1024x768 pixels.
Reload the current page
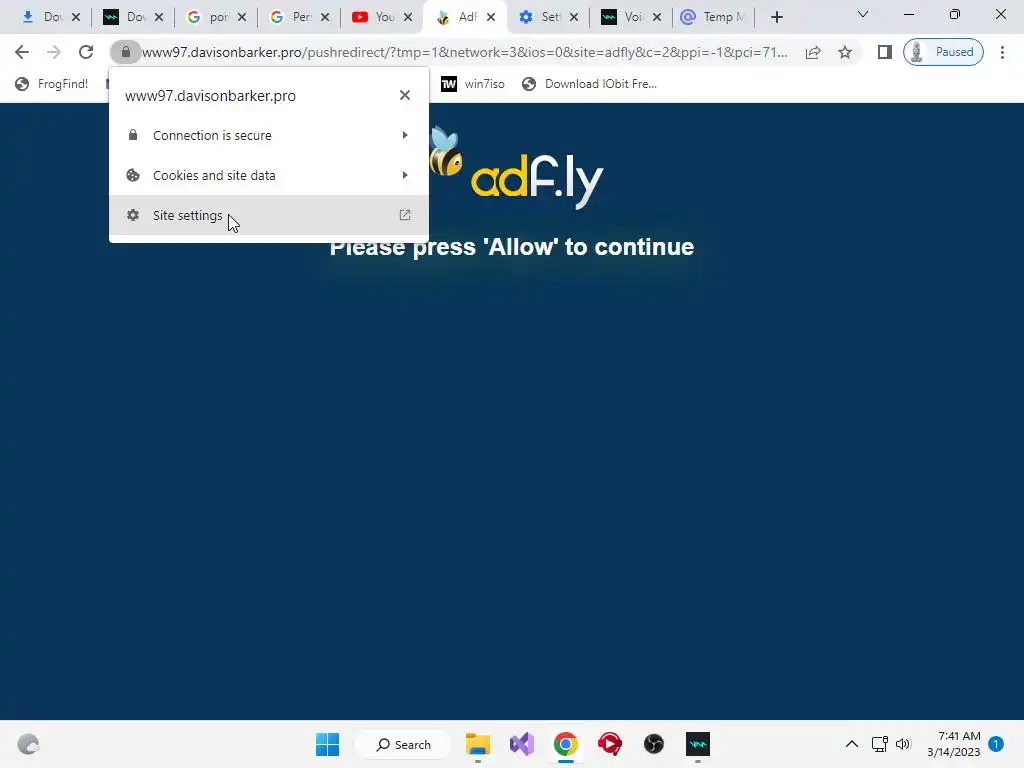86,52
